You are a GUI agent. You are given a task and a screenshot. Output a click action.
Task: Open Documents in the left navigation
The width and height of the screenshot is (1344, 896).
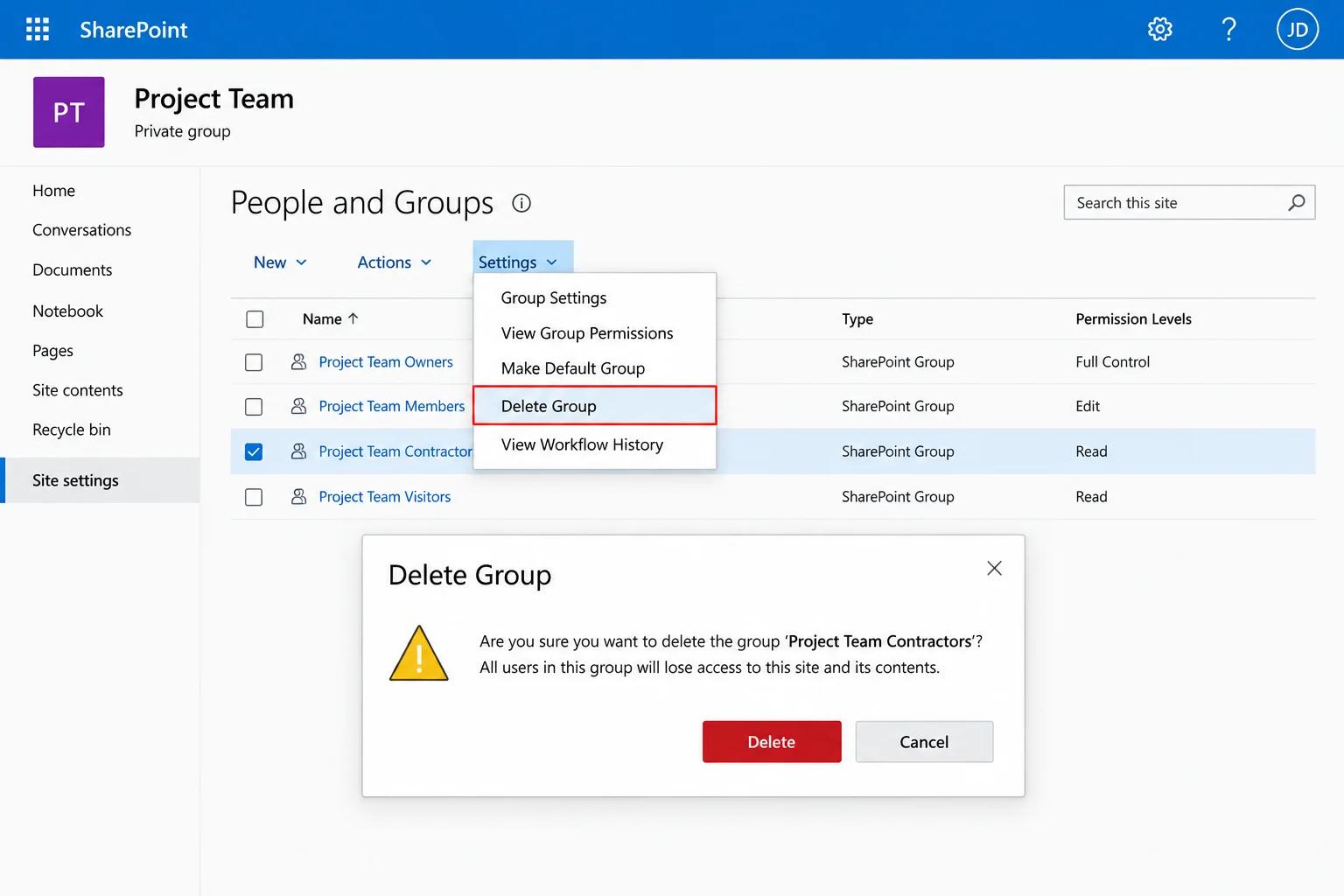pos(73,270)
